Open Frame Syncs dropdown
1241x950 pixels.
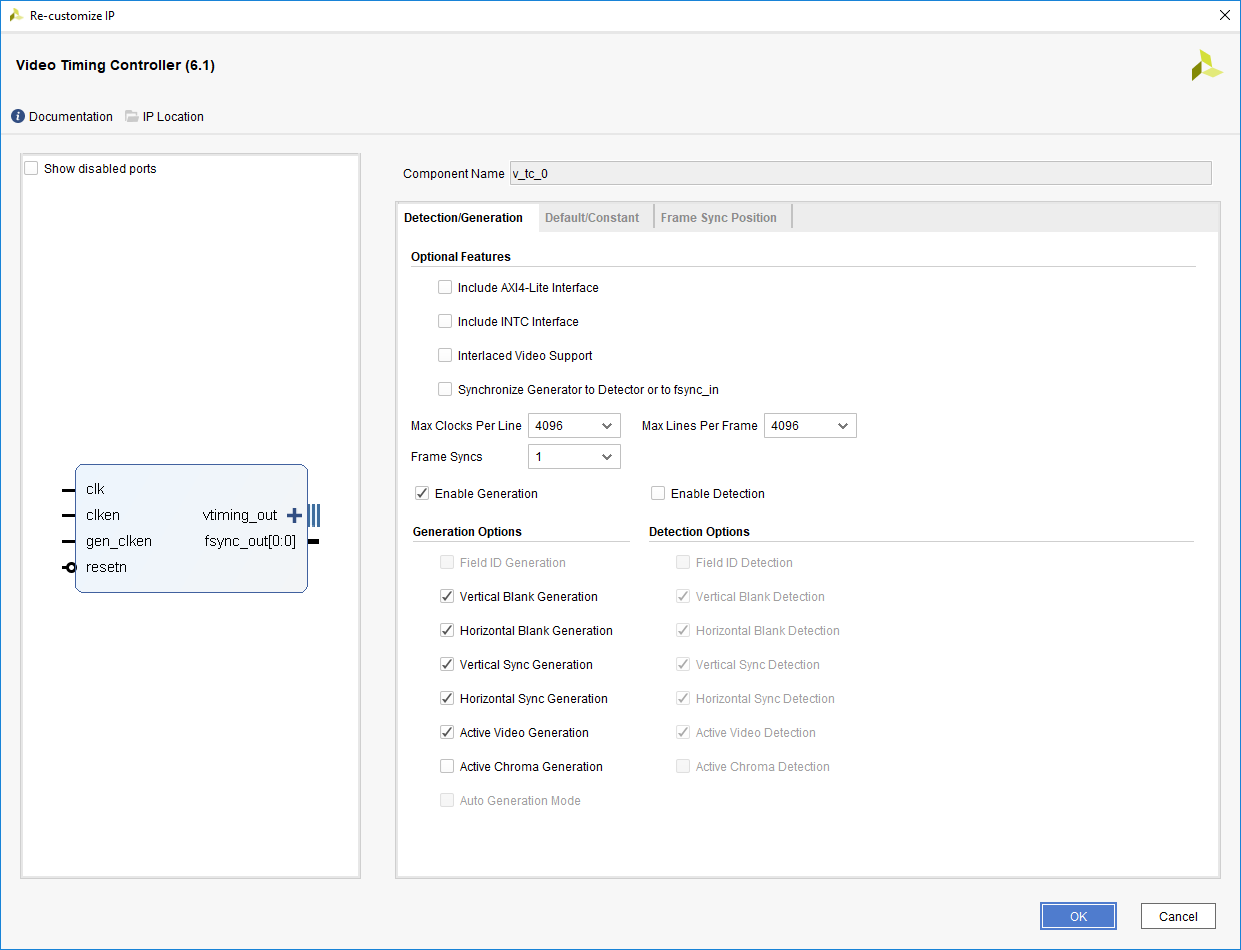574,457
